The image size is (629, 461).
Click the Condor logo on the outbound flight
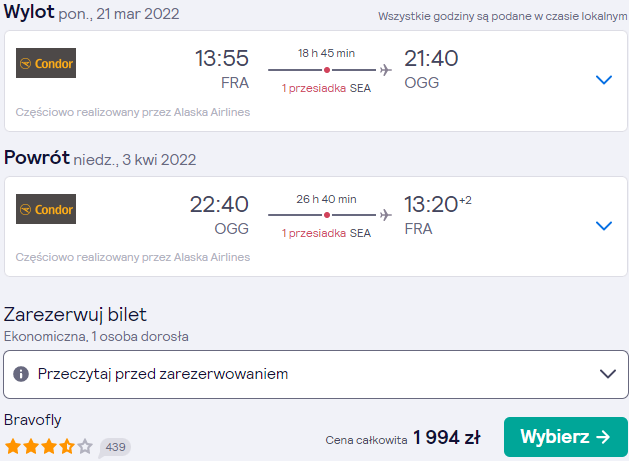point(46,63)
